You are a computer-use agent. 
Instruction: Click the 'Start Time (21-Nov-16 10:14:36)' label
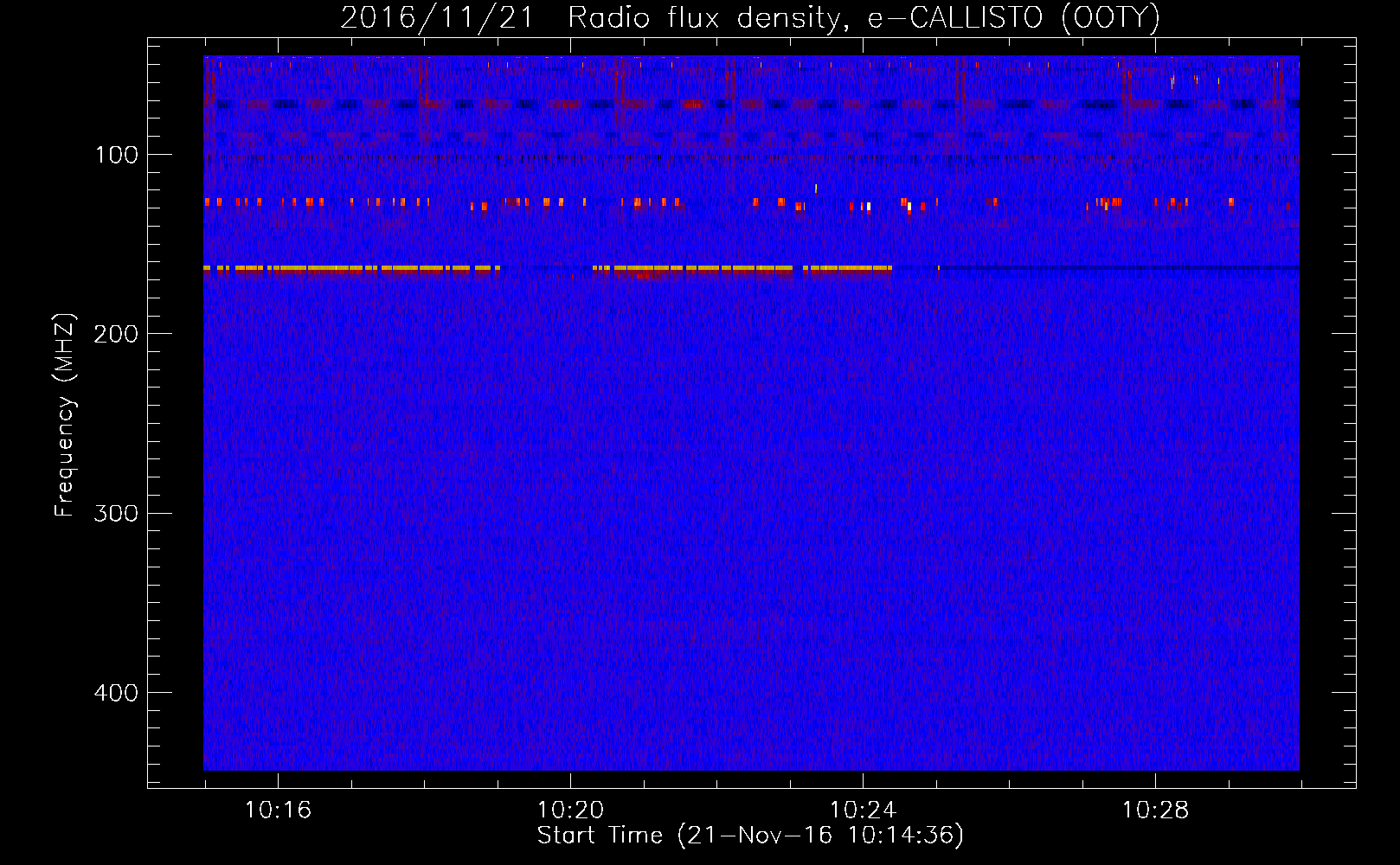pos(750,836)
